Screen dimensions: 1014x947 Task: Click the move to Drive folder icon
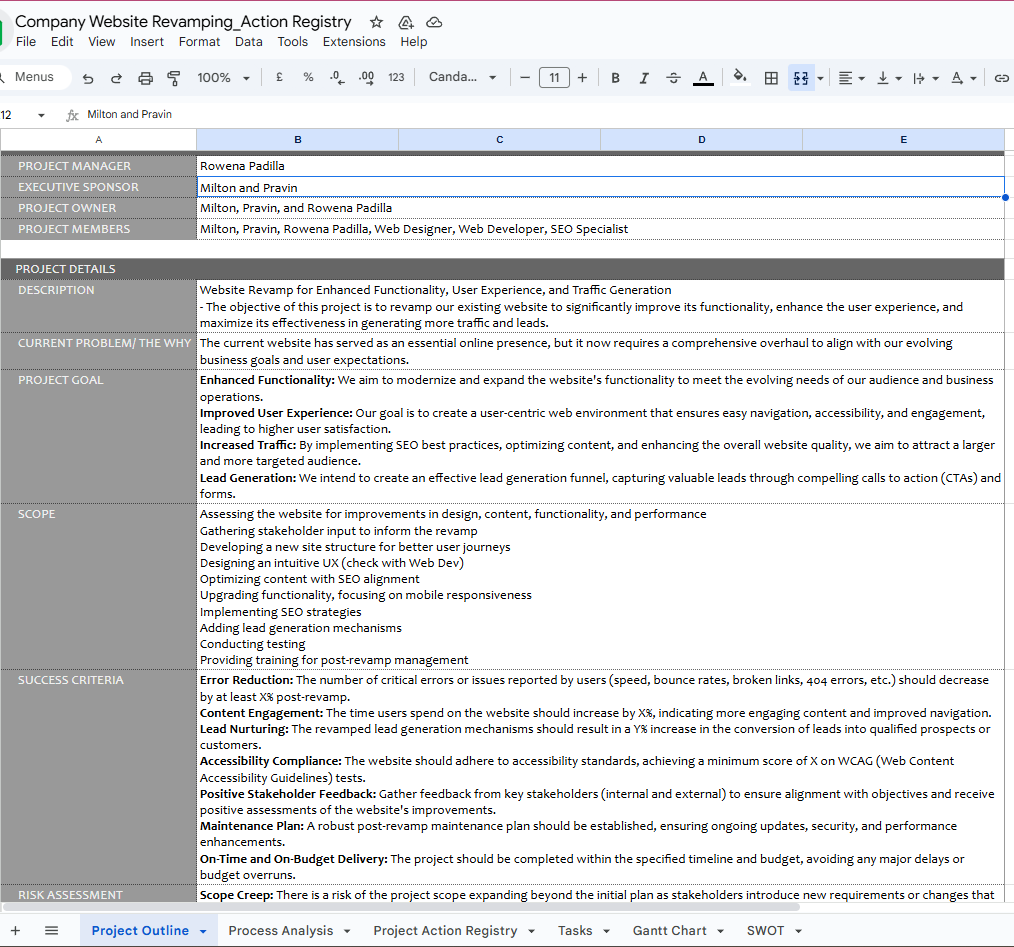point(405,22)
